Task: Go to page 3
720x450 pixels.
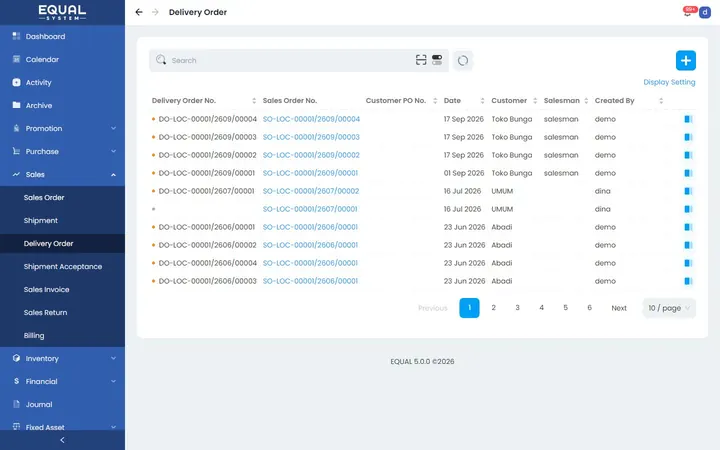Action: [517, 308]
